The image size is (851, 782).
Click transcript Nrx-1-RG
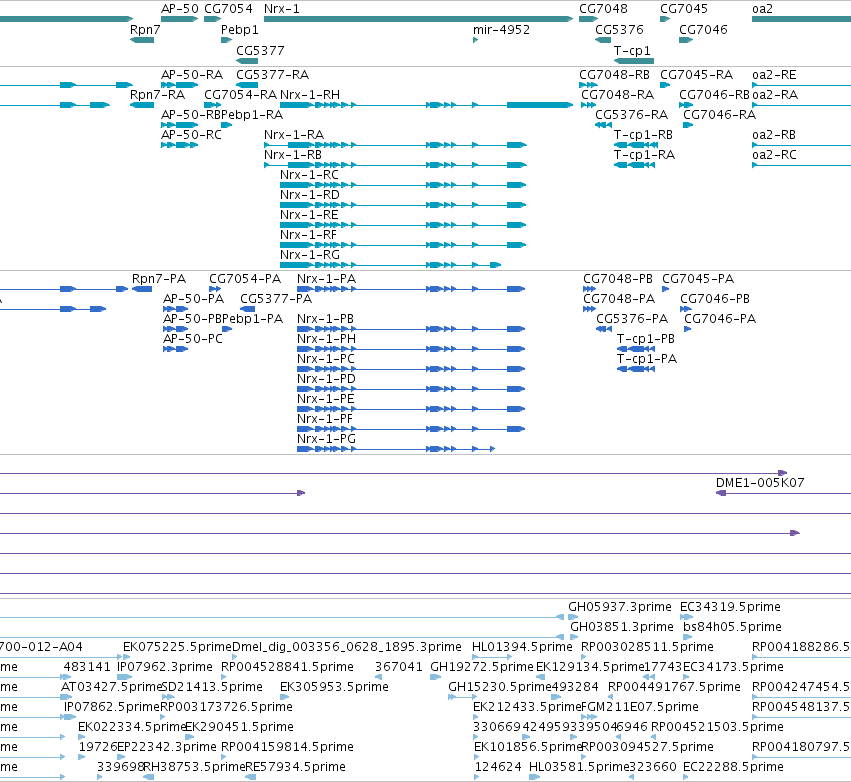pos(310,255)
